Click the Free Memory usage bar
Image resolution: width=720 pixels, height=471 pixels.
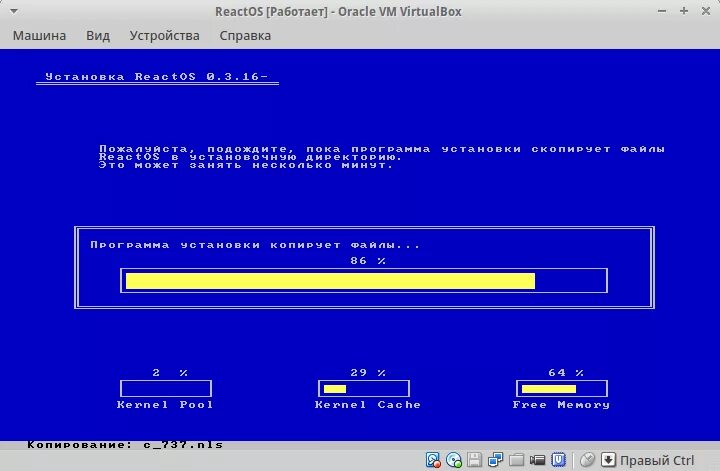click(562, 388)
